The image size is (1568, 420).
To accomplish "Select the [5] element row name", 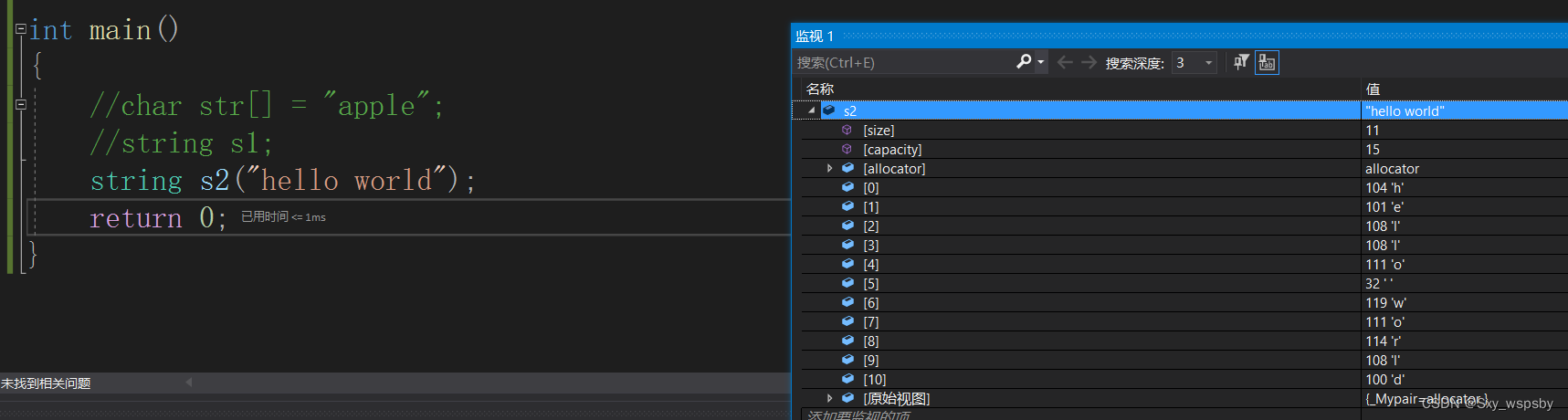I will click(871, 284).
